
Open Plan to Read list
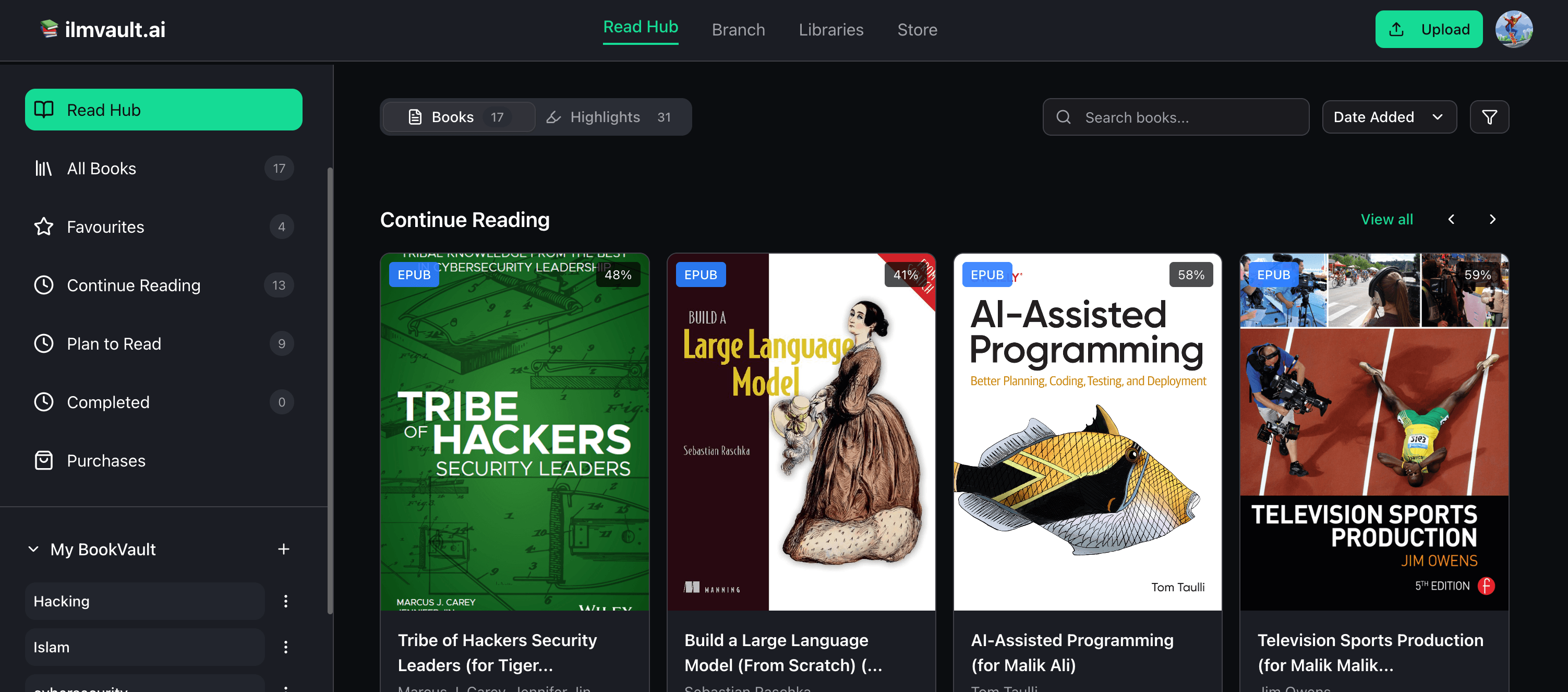click(x=163, y=343)
